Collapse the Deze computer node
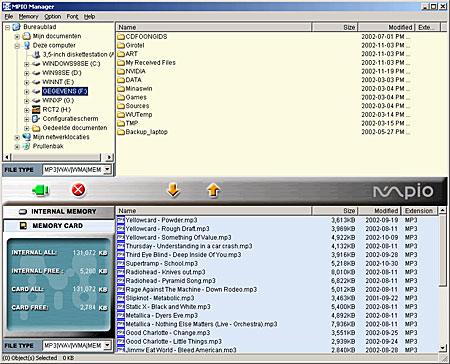This screenshot has width=450, height=364. coord(17,46)
